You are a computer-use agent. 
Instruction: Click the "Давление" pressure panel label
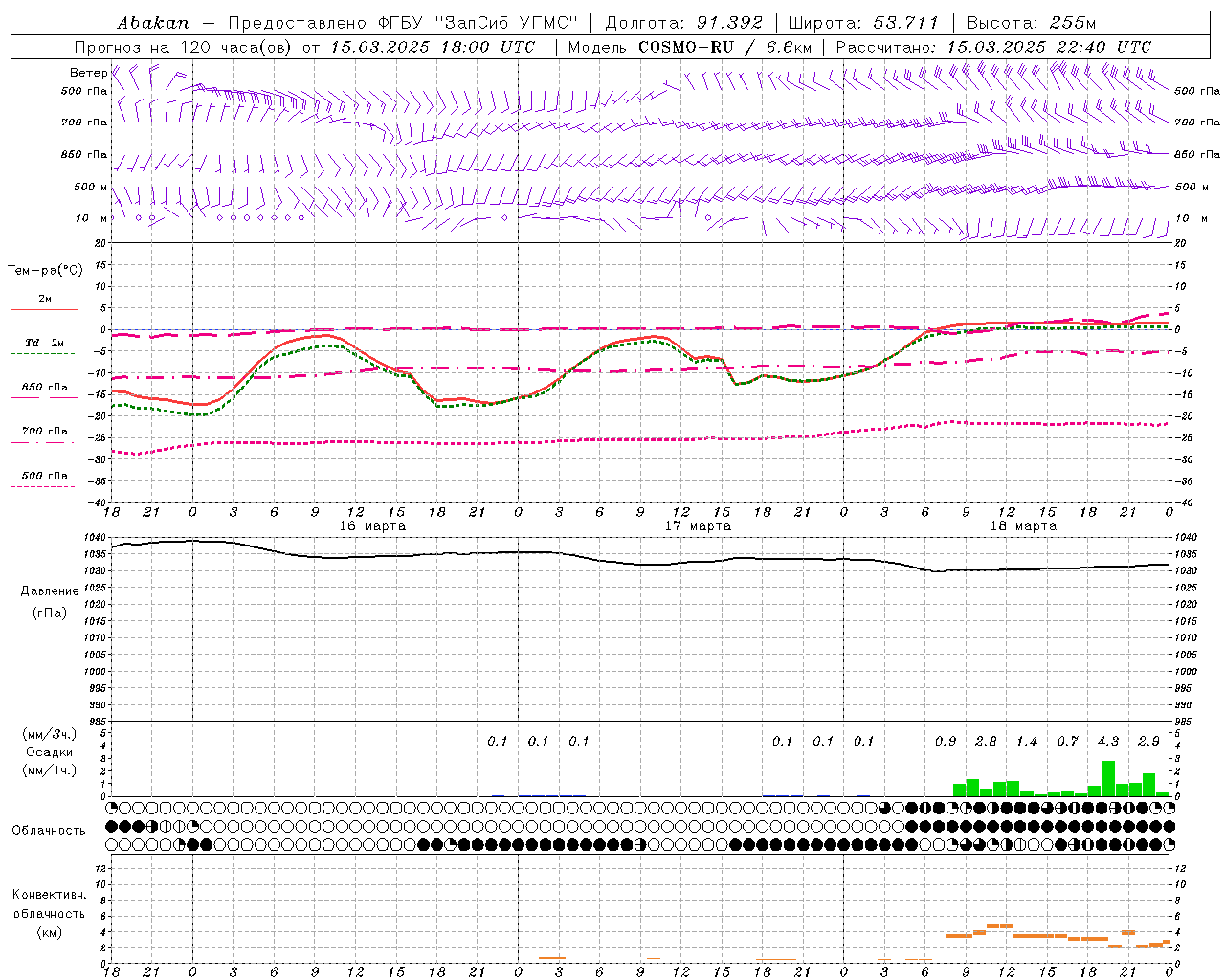[x=50, y=591]
